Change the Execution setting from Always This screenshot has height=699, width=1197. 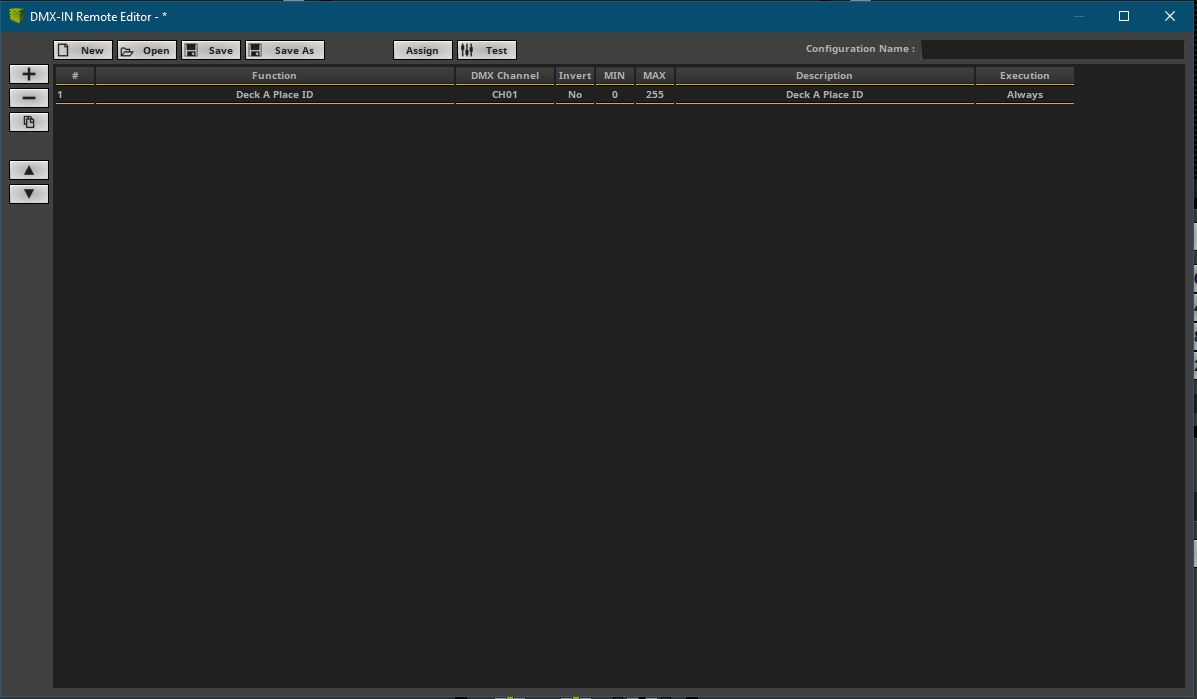point(1024,94)
